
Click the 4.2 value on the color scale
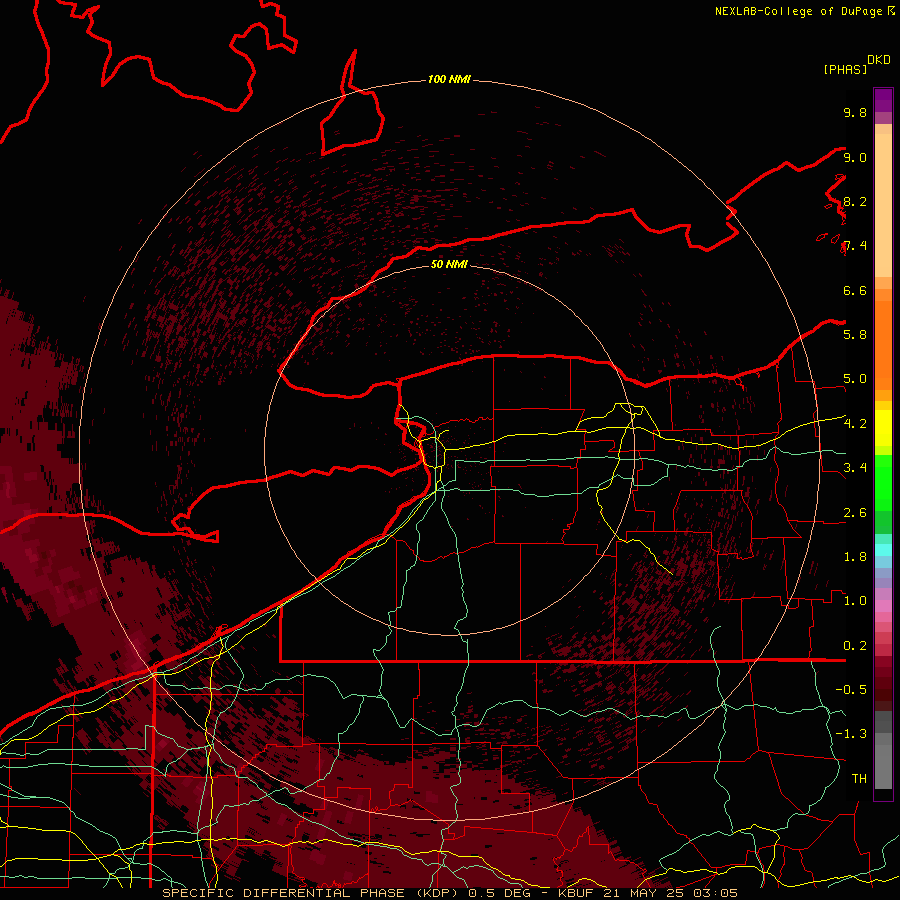[x=855, y=424]
